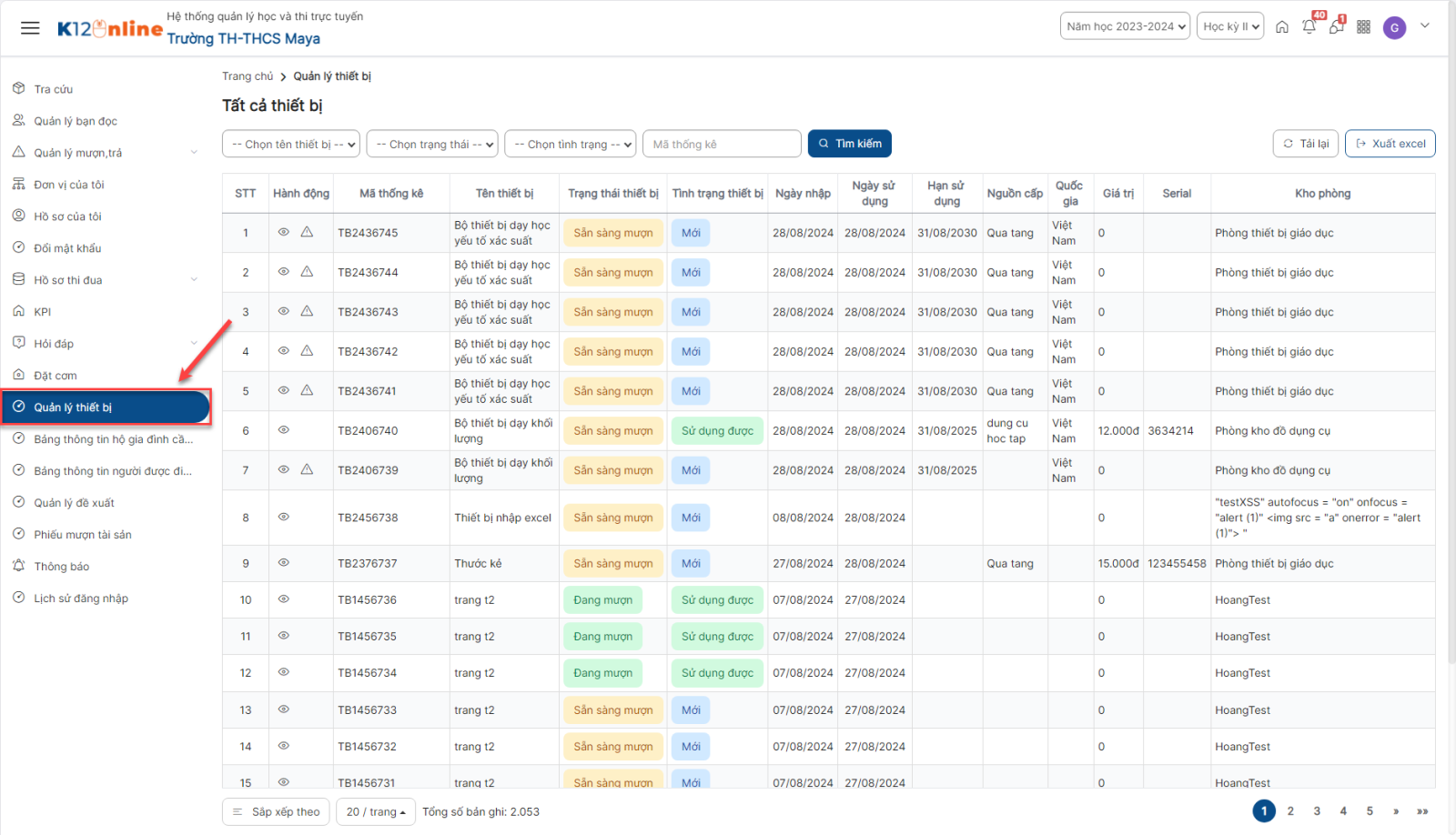Click 'Đang mượn' status for TB1456736

603,599
